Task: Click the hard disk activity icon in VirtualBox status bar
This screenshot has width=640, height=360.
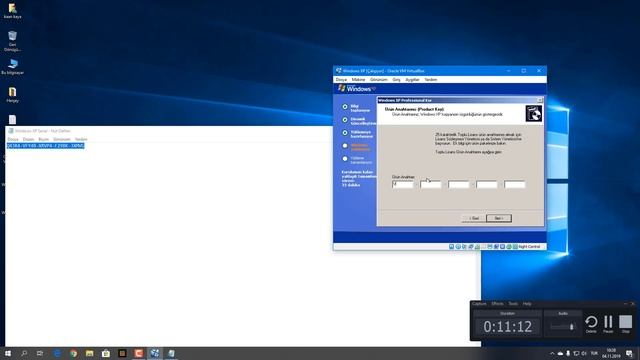Action: (451, 247)
